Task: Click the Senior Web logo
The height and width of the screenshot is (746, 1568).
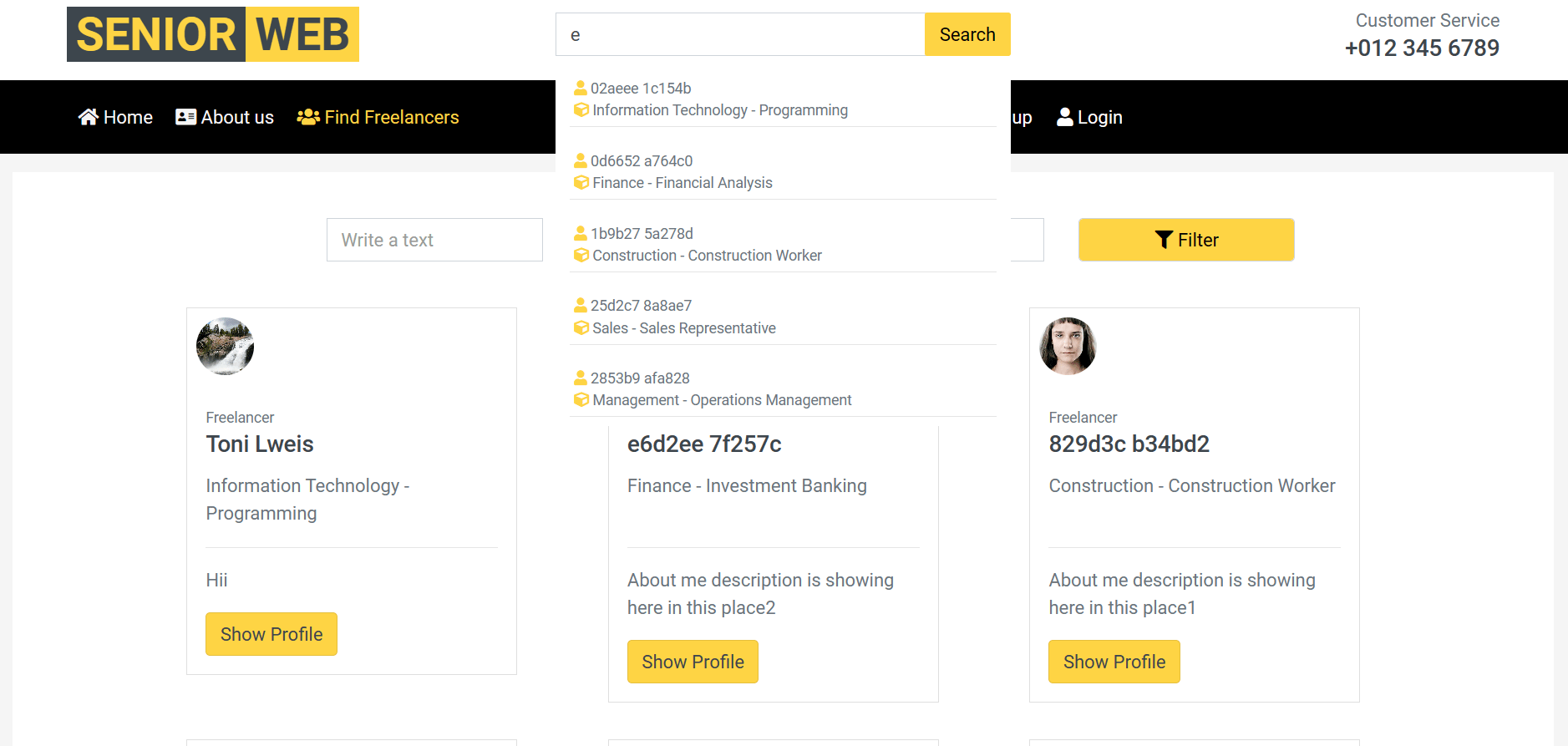Action: [213, 34]
